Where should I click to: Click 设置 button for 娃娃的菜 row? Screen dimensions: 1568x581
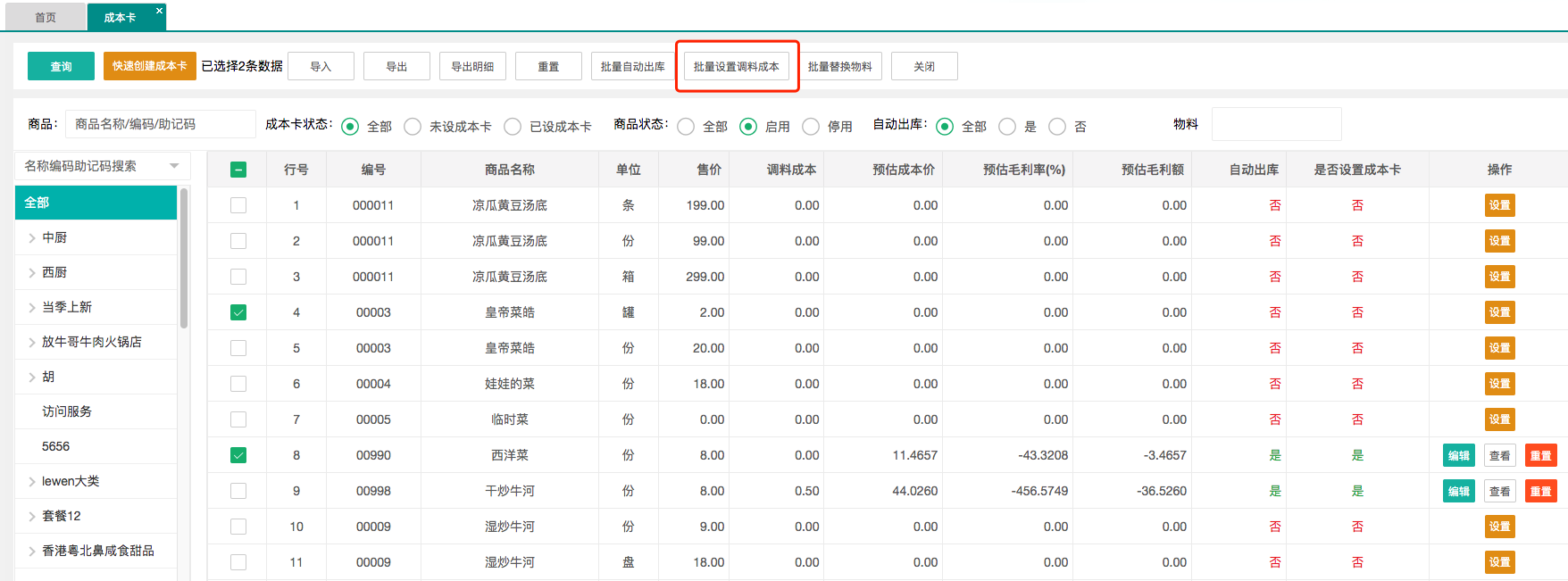click(1499, 384)
